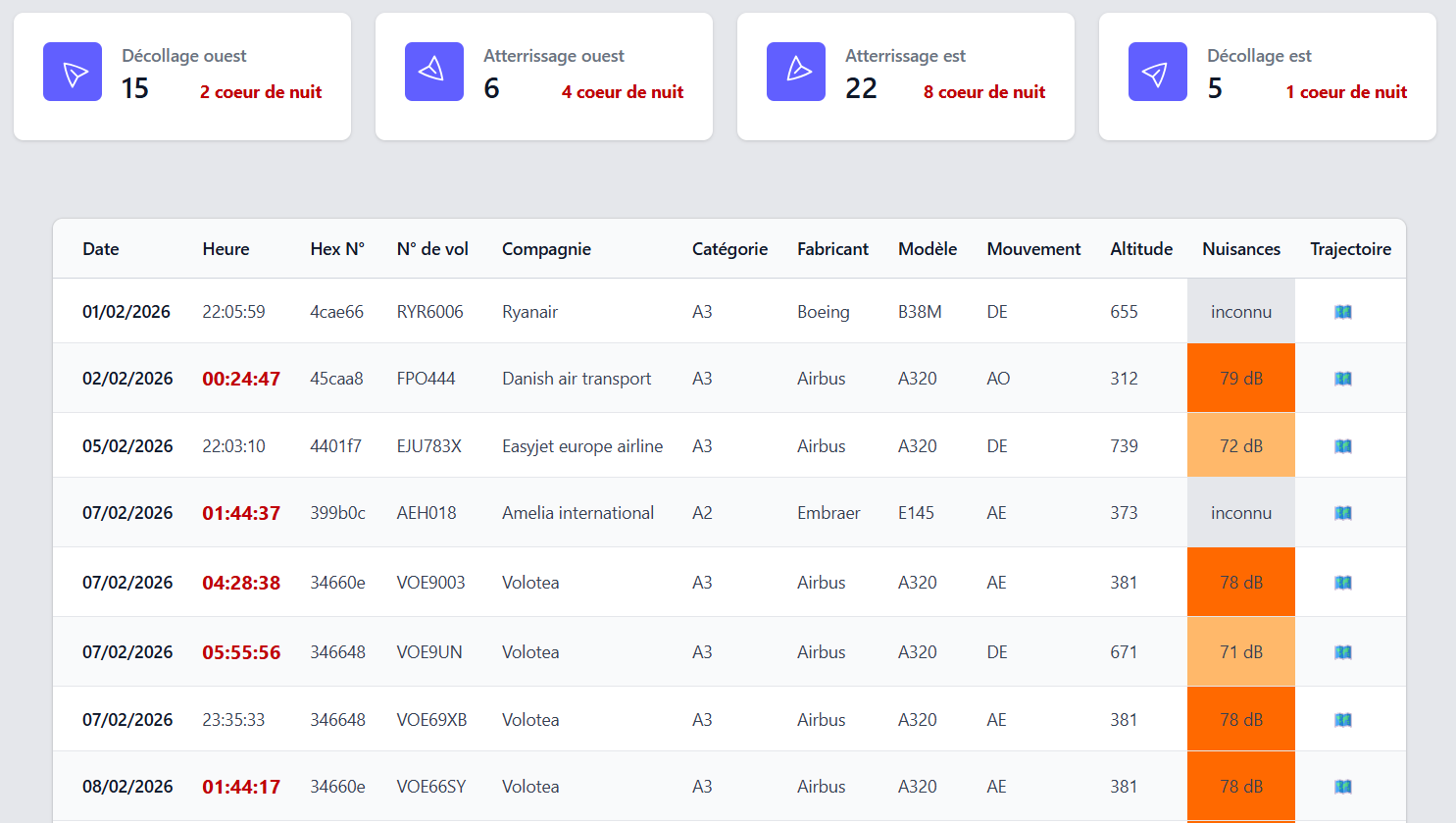The width and height of the screenshot is (1456, 823).
Task: Open the trajectory icon for flight RYR6006
Action: tap(1343, 311)
